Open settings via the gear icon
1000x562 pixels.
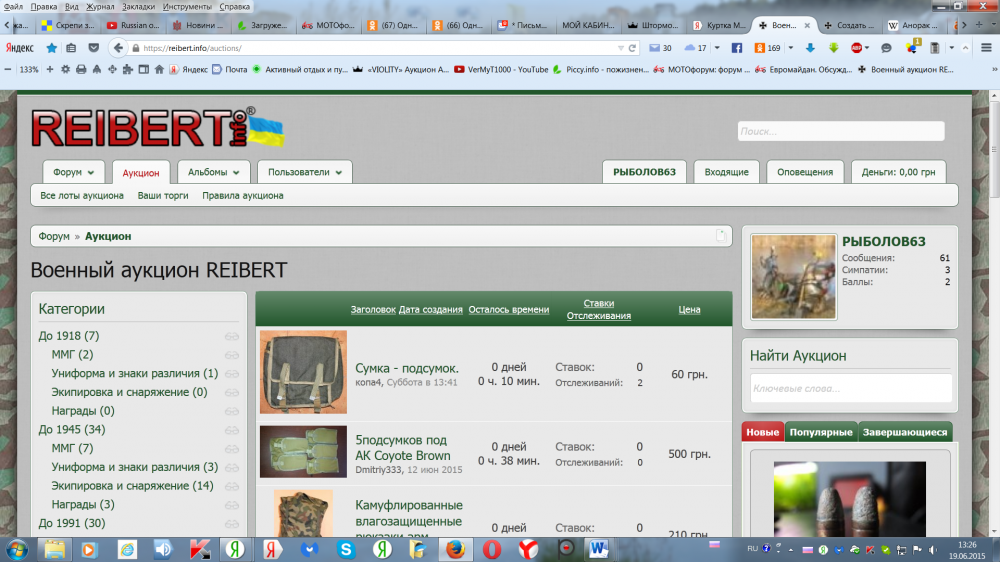[65, 69]
